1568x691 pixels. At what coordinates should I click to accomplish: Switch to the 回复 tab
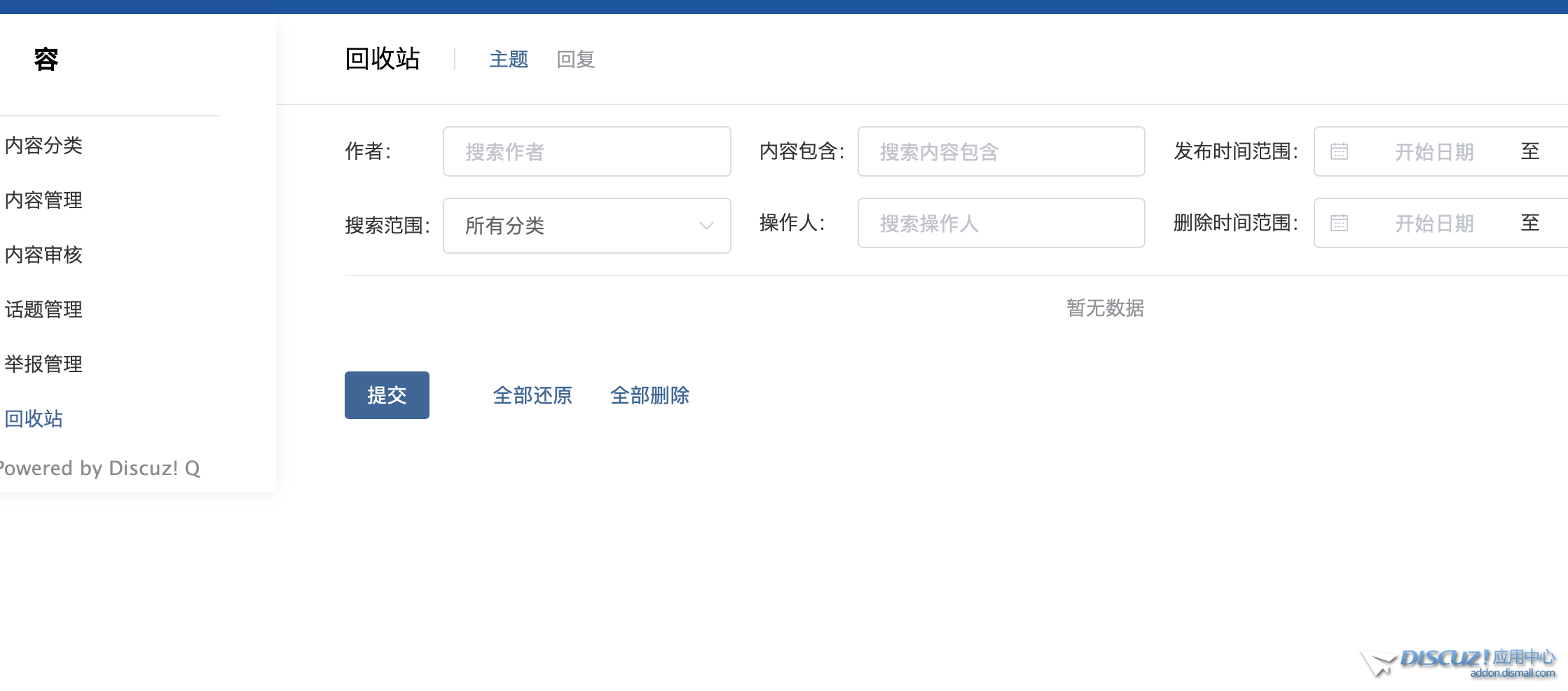[x=575, y=60]
